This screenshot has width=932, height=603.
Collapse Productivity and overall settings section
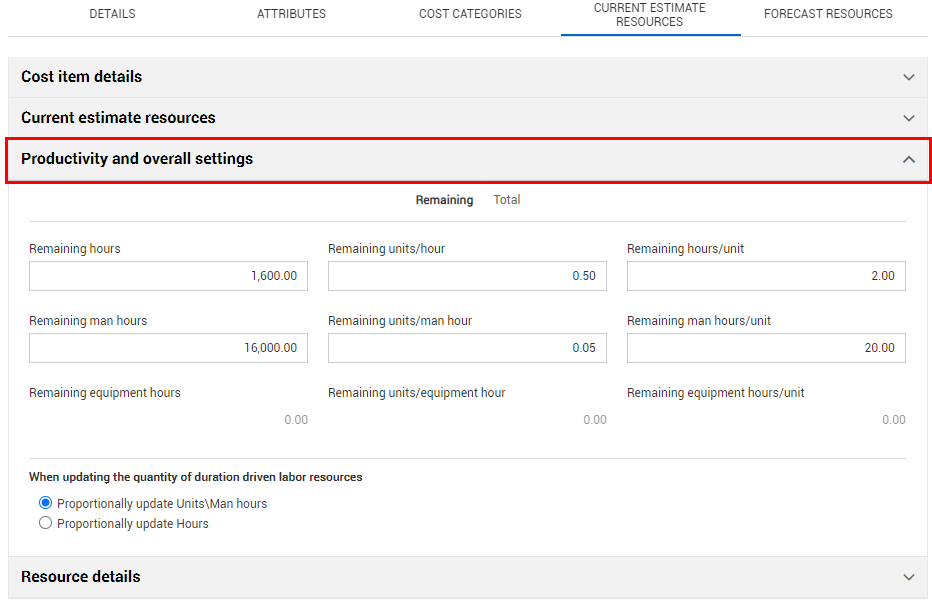tap(908, 159)
